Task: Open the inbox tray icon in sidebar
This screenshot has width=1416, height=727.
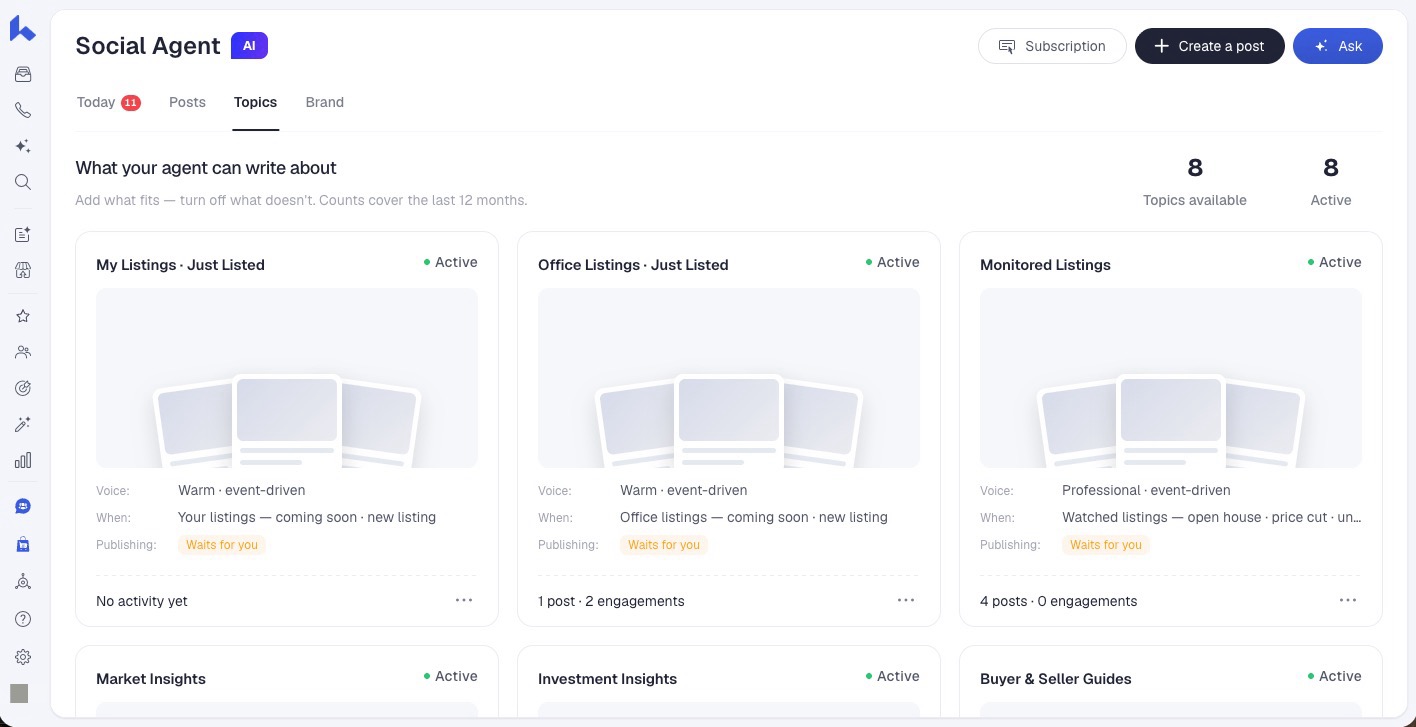Action: [x=22, y=74]
